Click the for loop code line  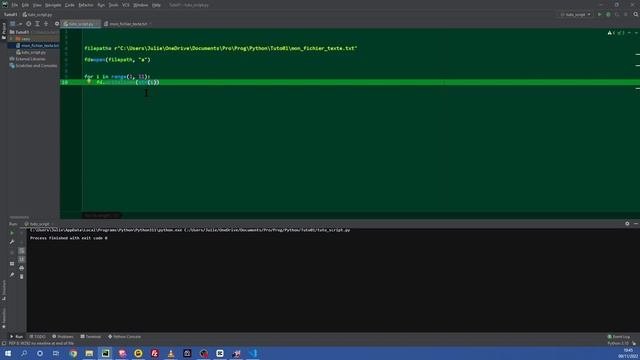tap(117, 76)
